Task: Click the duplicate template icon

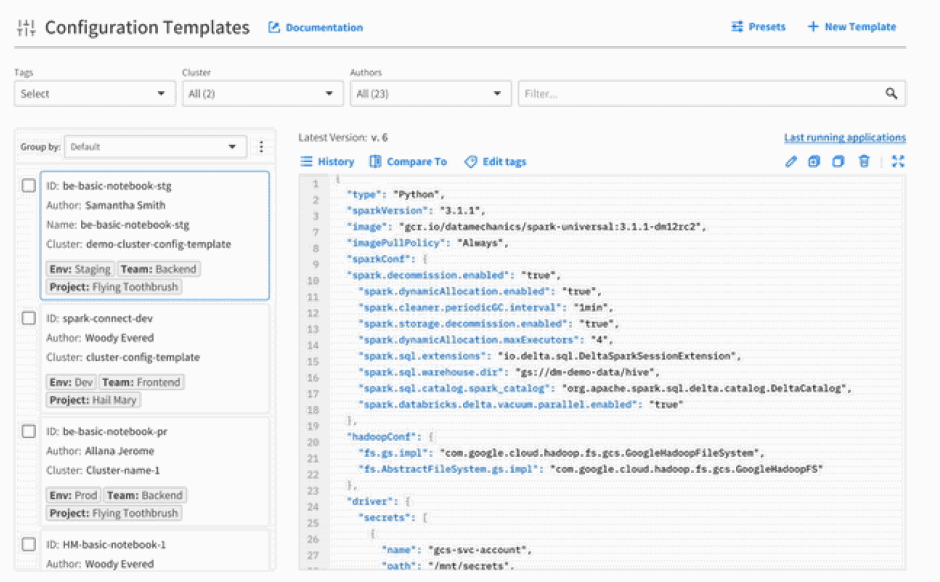Action: click(x=814, y=161)
